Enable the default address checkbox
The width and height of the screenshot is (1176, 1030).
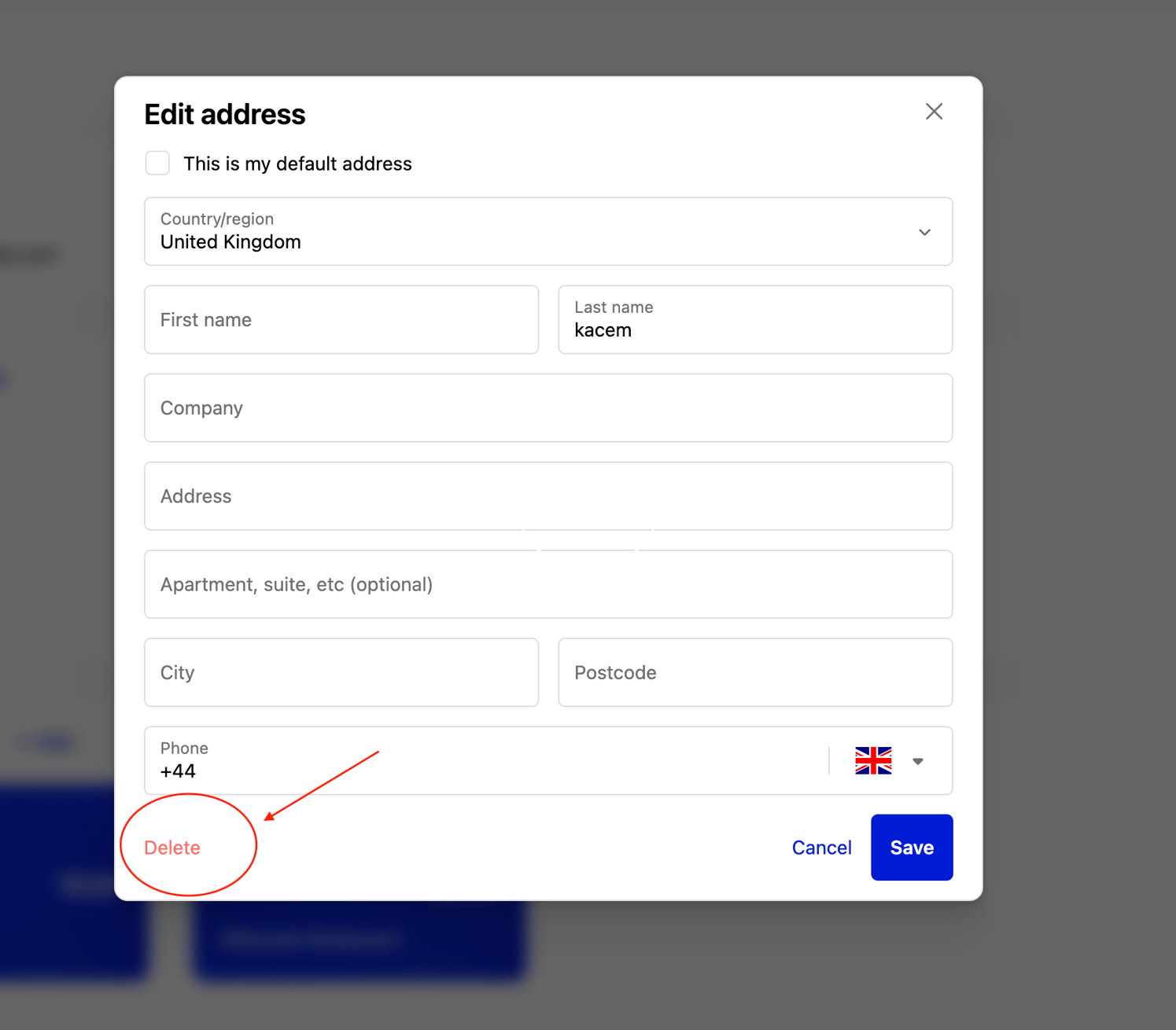(x=157, y=163)
